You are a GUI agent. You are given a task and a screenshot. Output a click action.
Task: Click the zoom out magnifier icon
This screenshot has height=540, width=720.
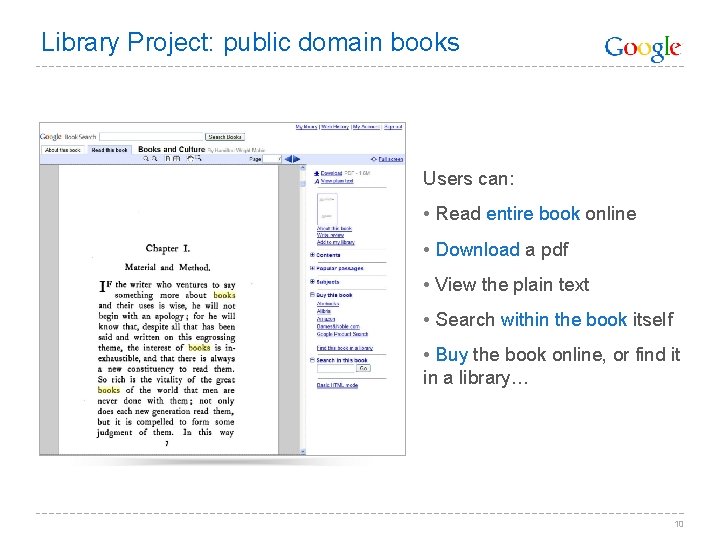tap(154, 159)
